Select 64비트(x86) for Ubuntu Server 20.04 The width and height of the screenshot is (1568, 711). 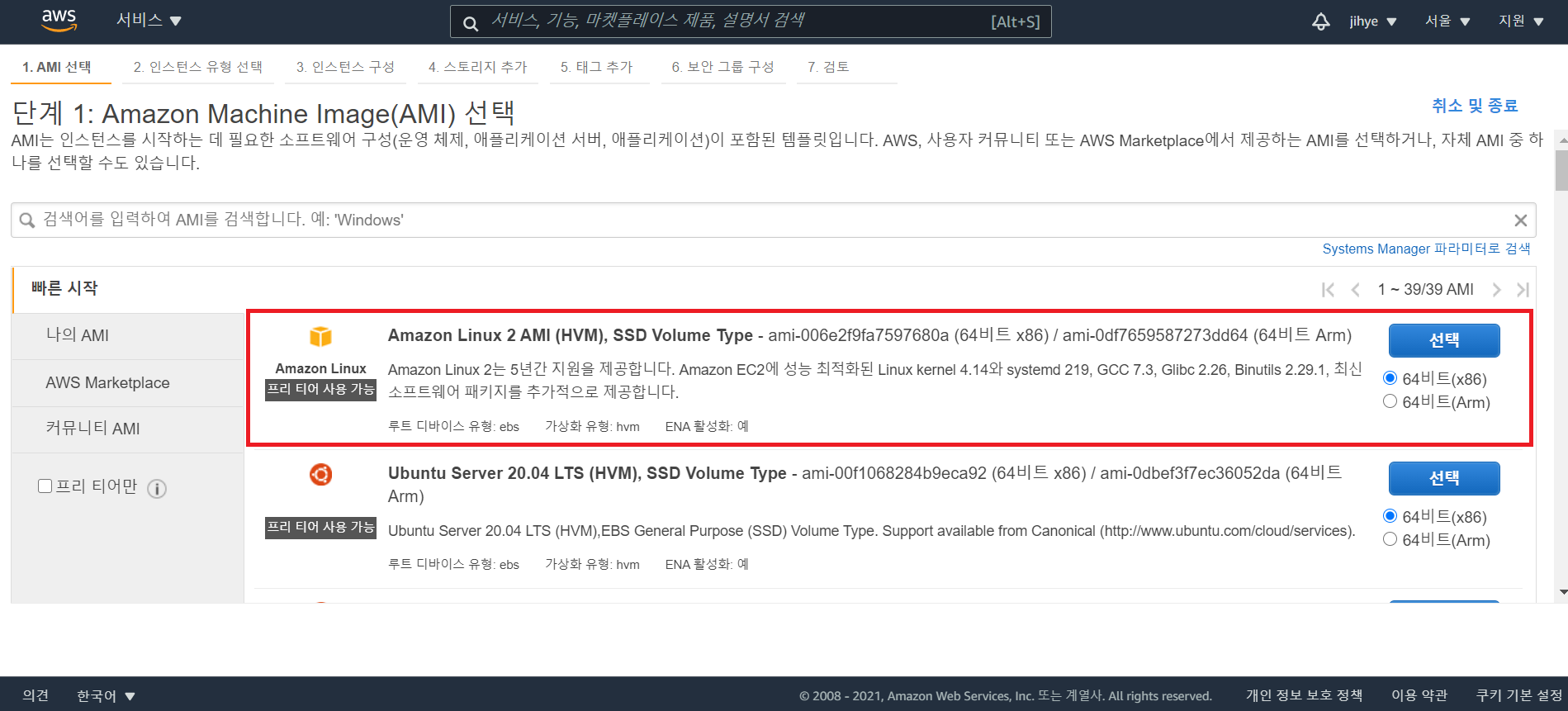point(1390,516)
